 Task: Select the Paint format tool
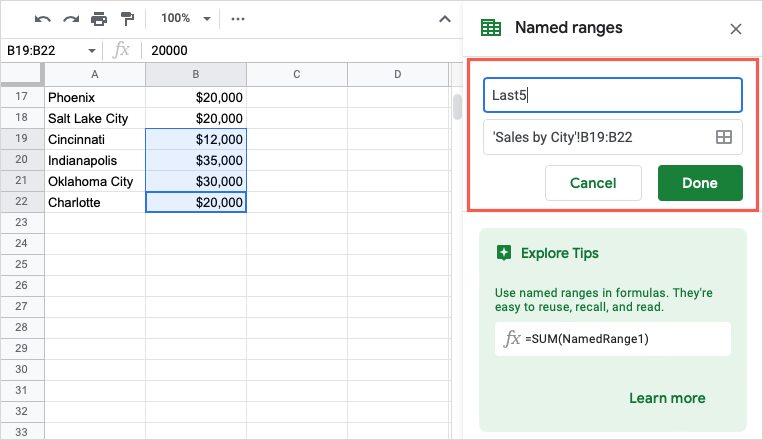pos(127,19)
